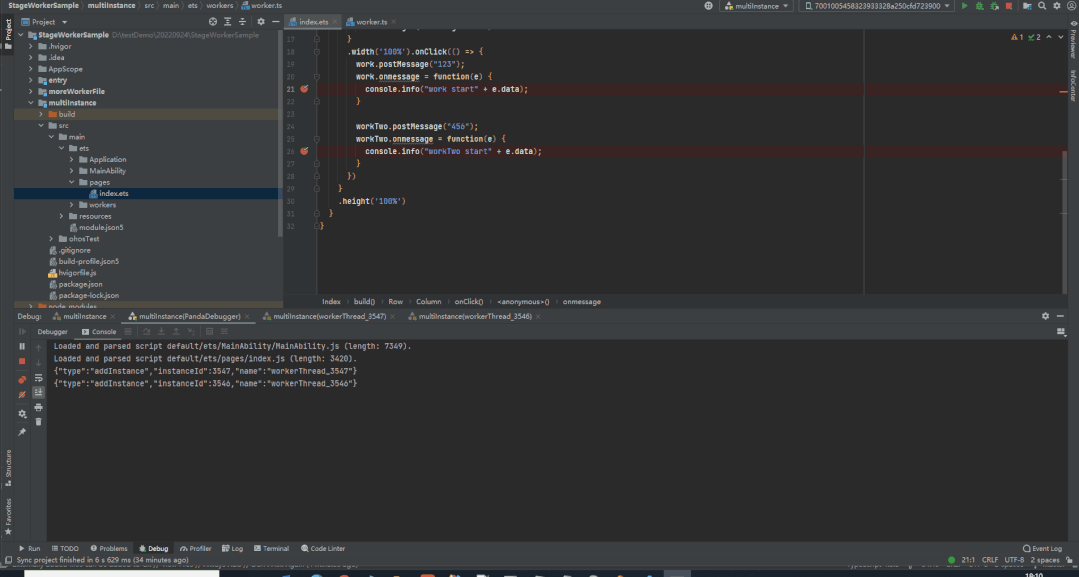Open the TODO tool window

pyautogui.click(x=65, y=549)
